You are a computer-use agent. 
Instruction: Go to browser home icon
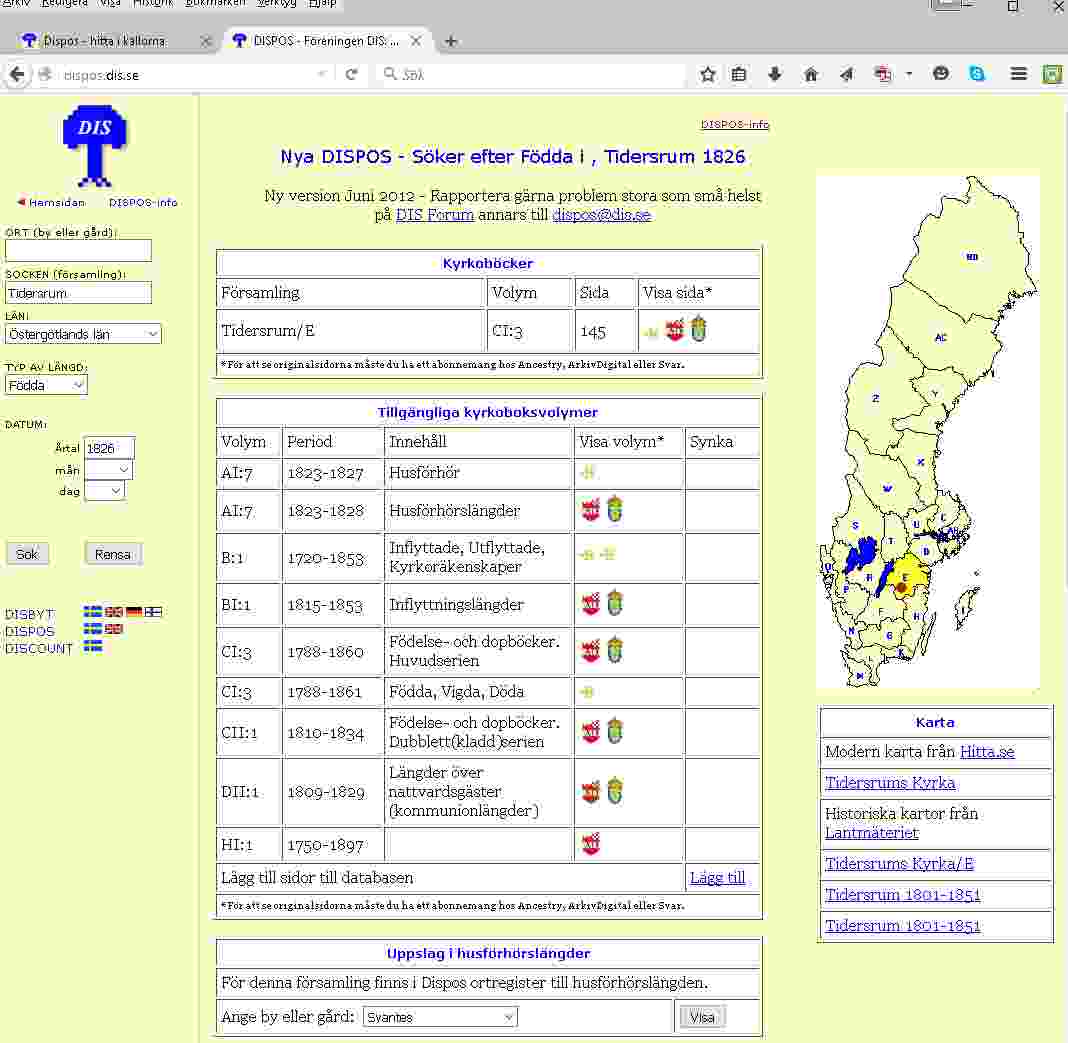tap(811, 74)
